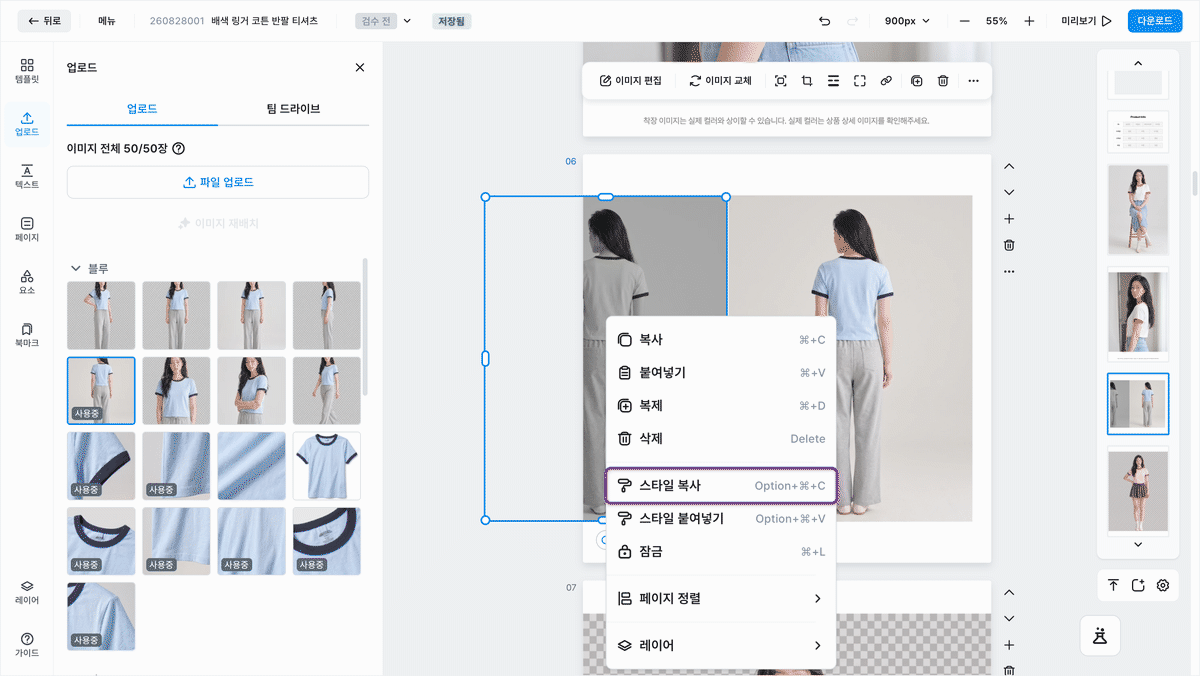Click the 메뉴 button
1200x676 pixels.
(106, 21)
